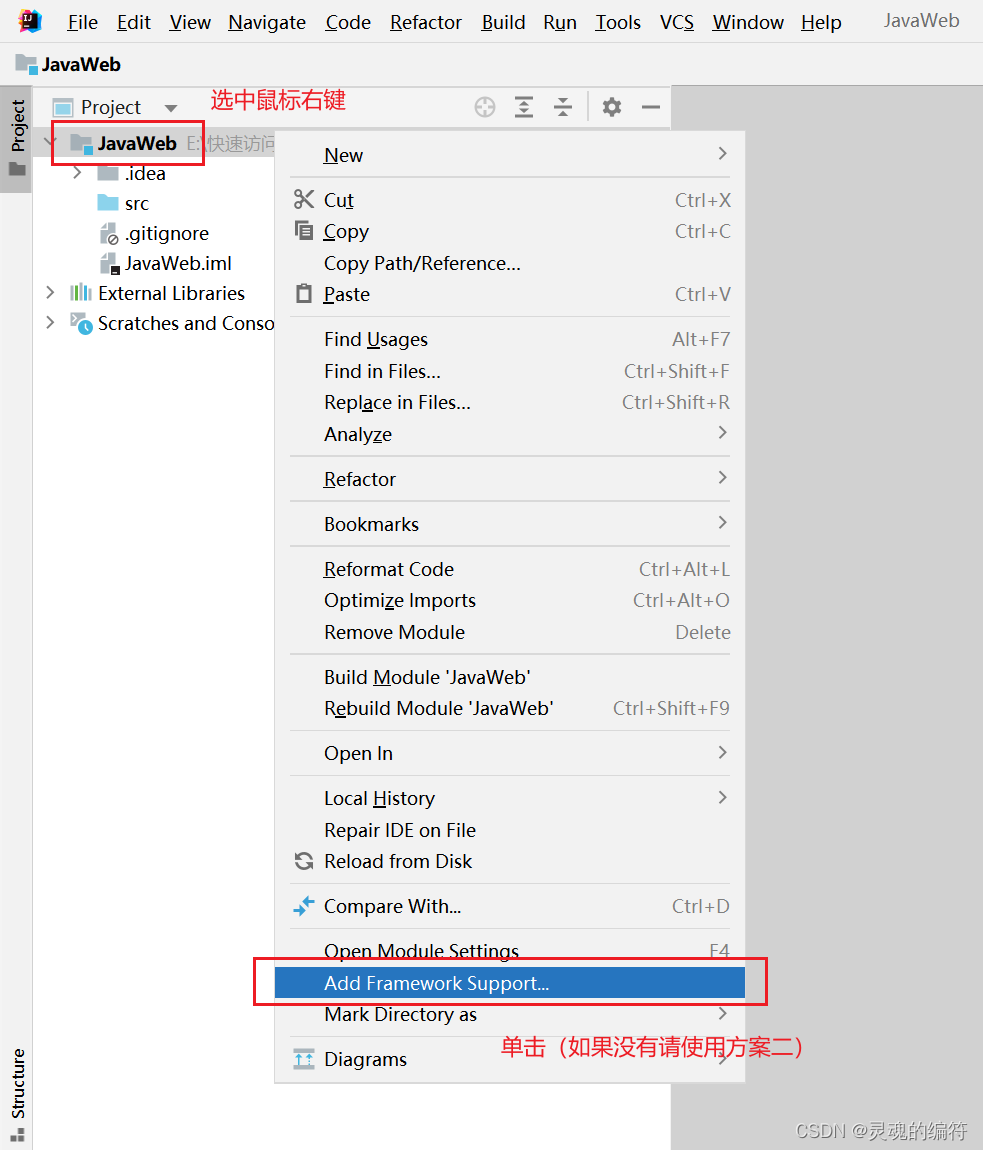Open the Help menu
This screenshot has height=1150, width=983.
coord(821,23)
